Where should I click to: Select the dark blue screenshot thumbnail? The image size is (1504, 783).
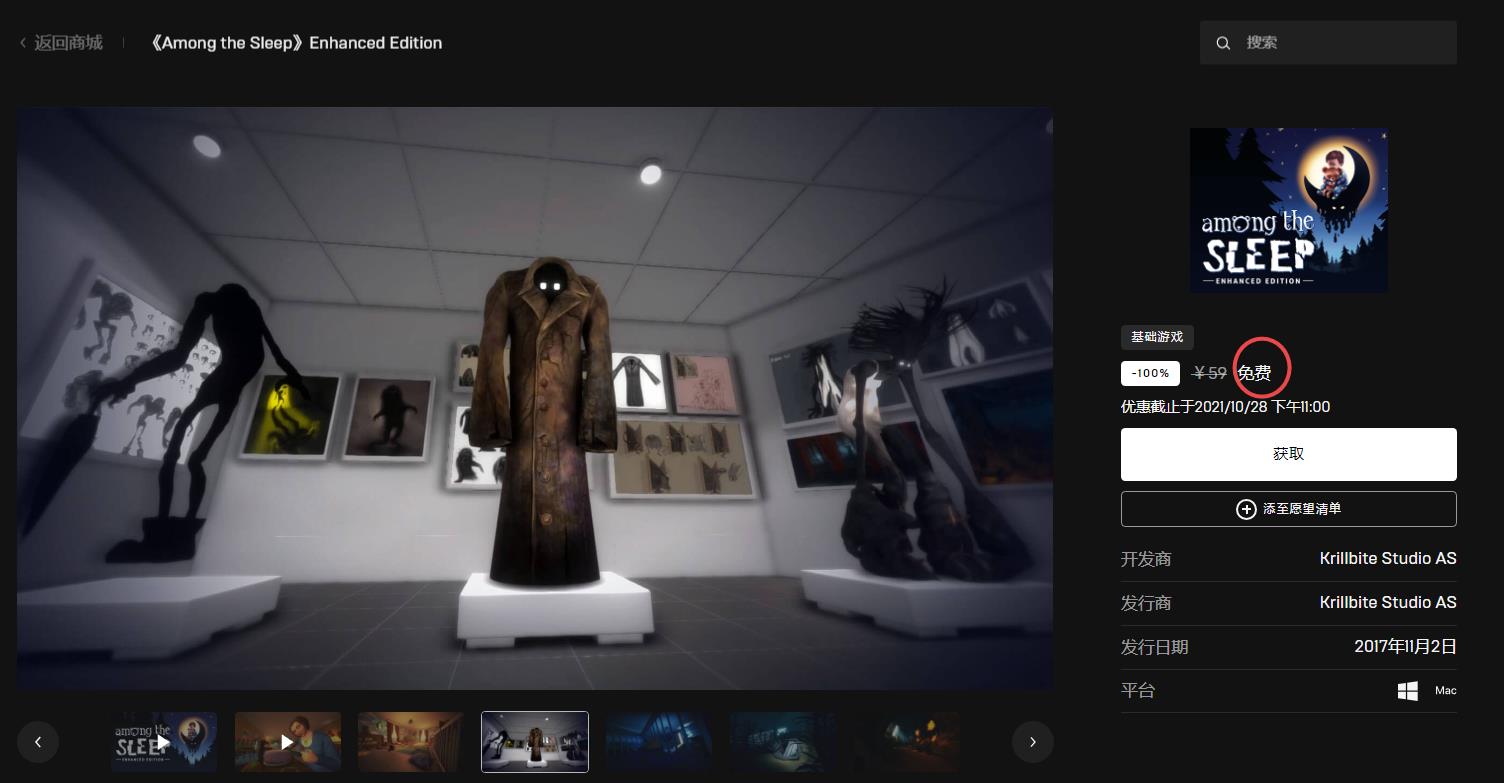point(659,742)
